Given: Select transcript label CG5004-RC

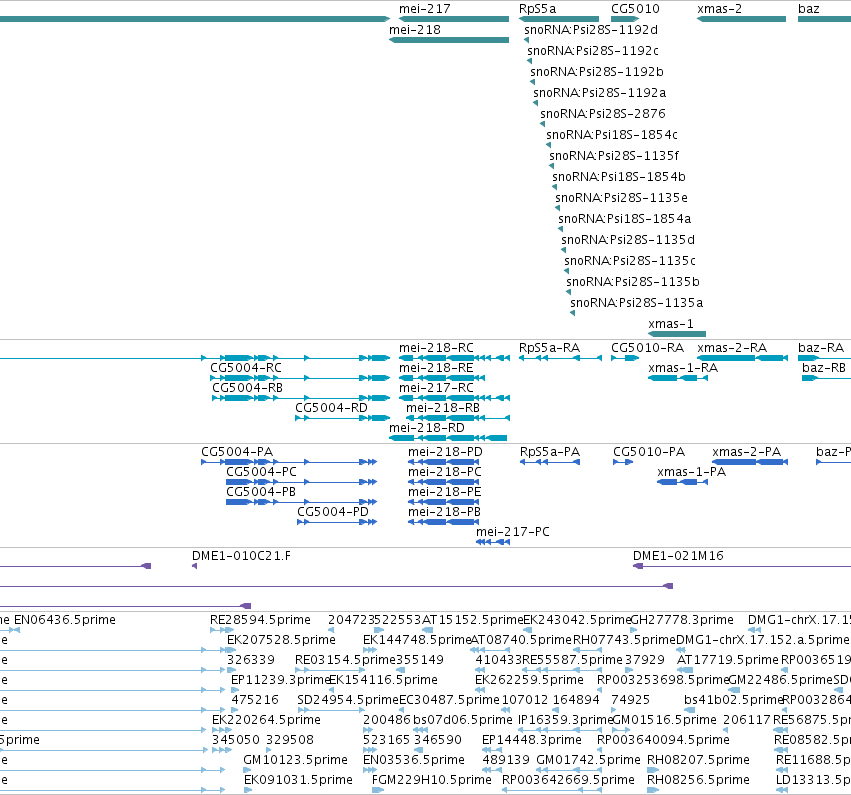Looking at the screenshot, I should click(x=246, y=368).
